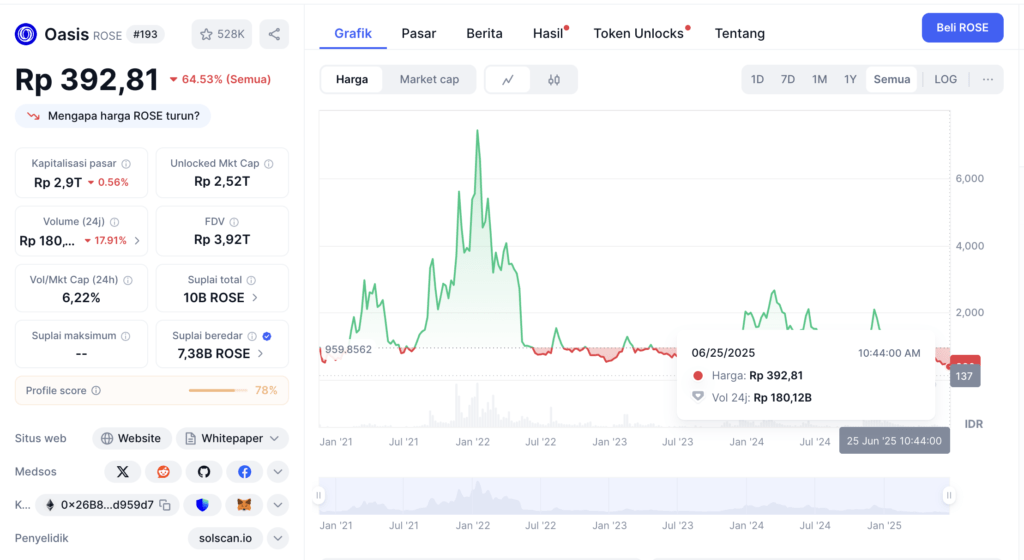The width and height of the screenshot is (1024, 560).
Task: Set chart range to Semua
Action: click(891, 79)
